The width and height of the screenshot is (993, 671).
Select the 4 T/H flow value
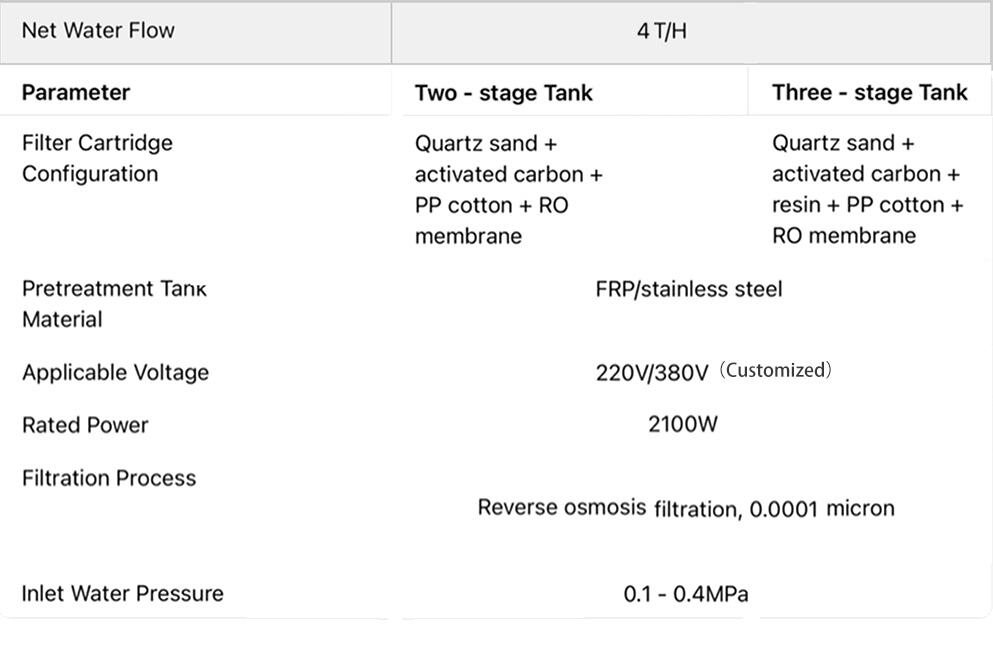[662, 31]
